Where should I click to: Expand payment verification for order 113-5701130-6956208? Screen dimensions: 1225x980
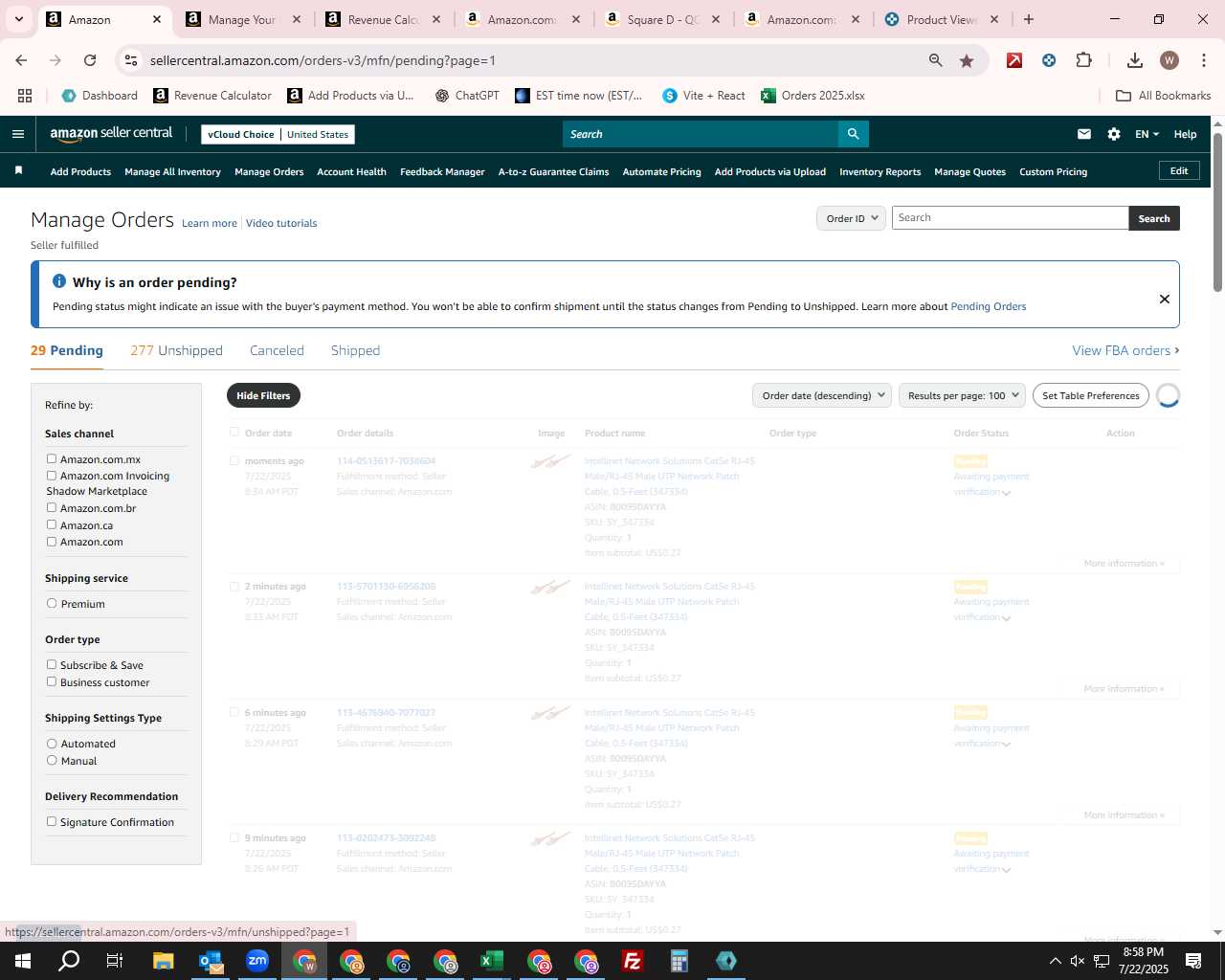click(1006, 618)
